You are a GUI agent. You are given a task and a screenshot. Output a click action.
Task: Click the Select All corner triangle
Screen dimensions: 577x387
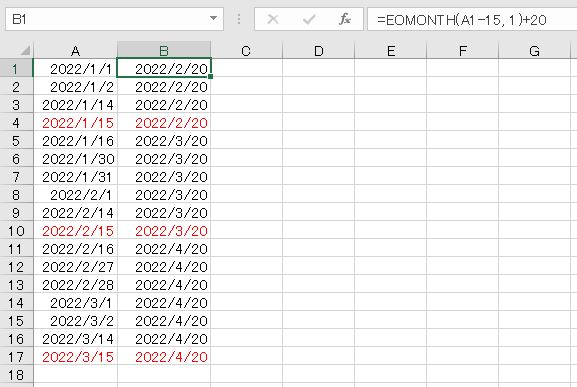[x=25, y=50]
